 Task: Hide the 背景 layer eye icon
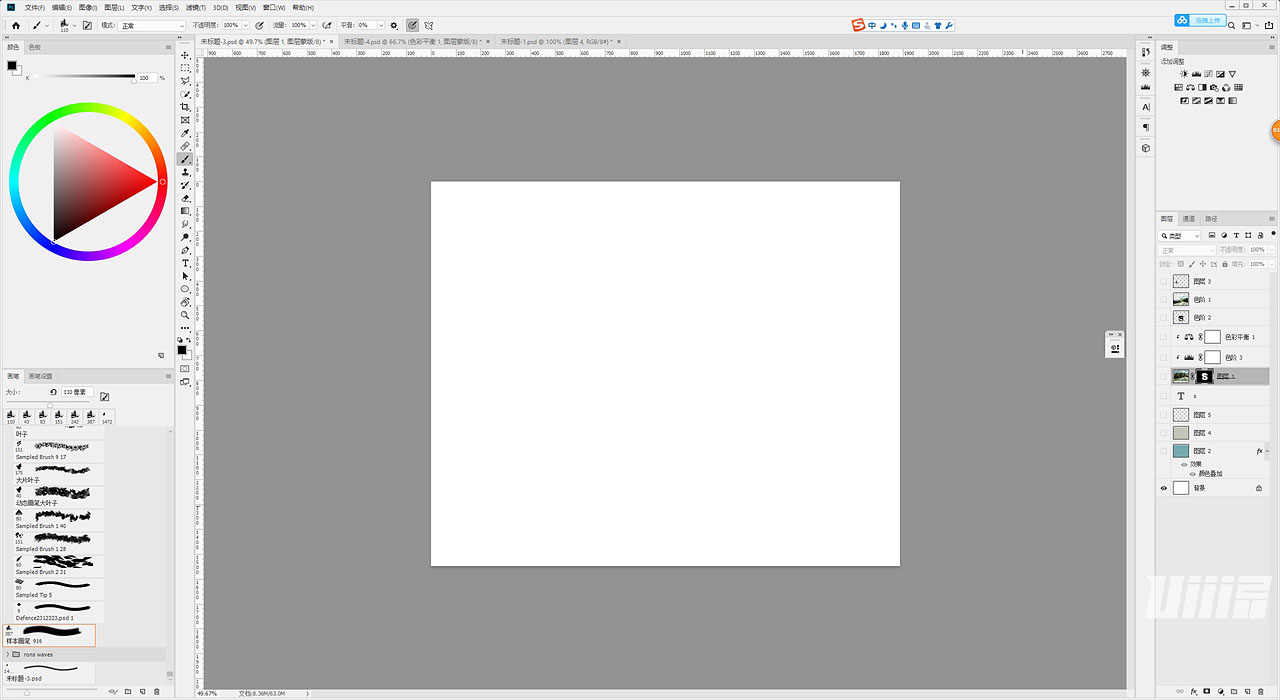[x=1163, y=488]
